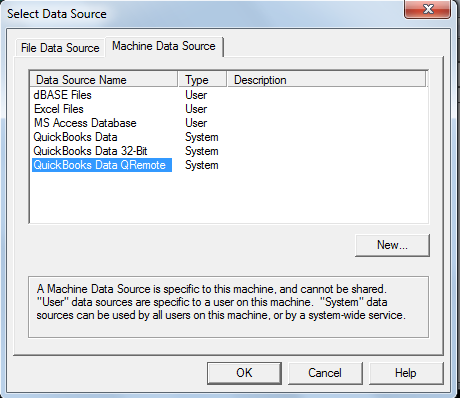Choose the MS Access Database entry
Viewport: 460px width, 398px height.
85,123
